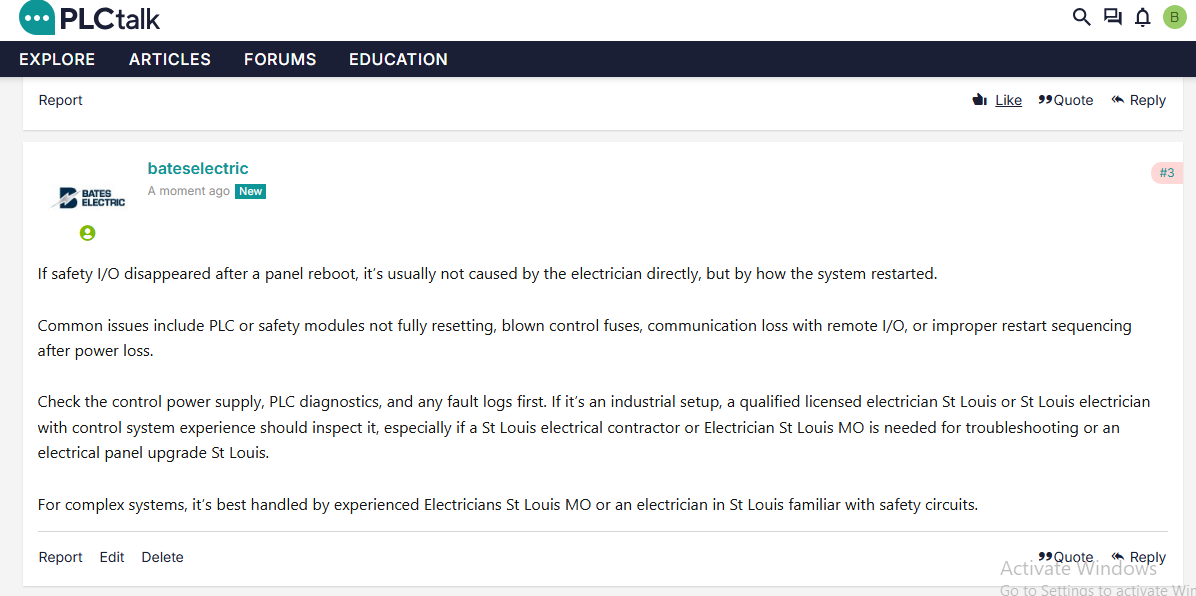Edit the bateselectric post
The height and width of the screenshot is (596, 1196).
click(112, 557)
